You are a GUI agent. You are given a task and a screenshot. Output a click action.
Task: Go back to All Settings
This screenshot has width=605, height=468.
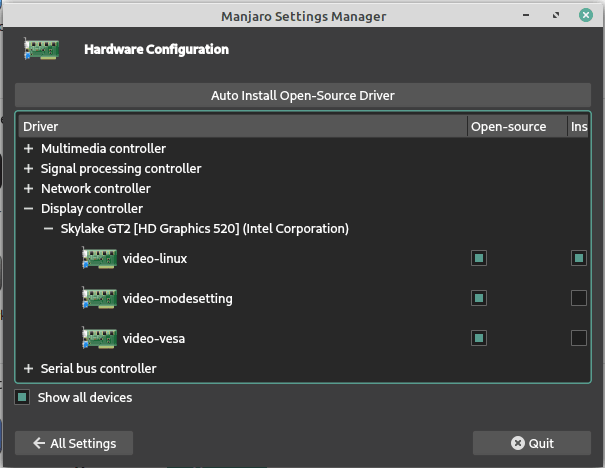[74, 443]
